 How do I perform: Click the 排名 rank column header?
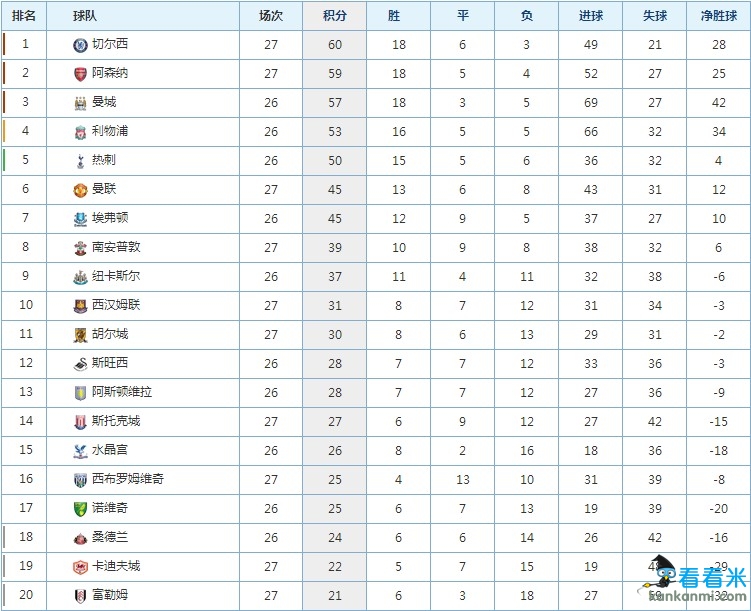(x=24, y=16)
